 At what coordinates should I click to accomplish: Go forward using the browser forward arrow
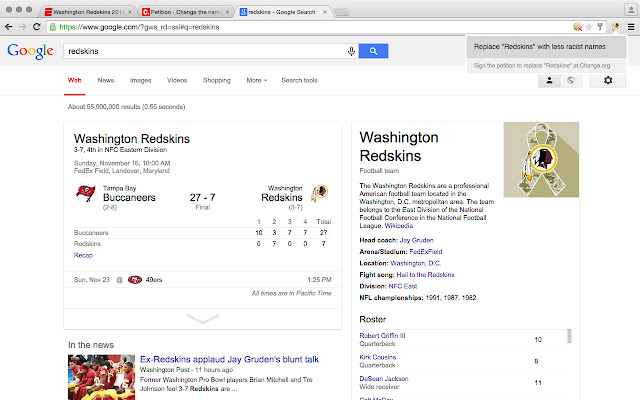pyautogui.click(x=22, y=27)
